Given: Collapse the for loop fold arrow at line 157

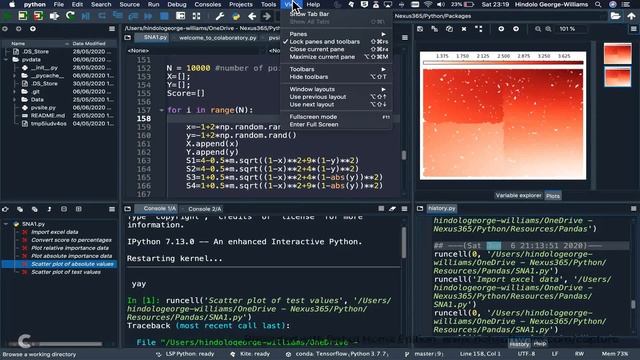Looking at the screenshot, I should (162, 110).
